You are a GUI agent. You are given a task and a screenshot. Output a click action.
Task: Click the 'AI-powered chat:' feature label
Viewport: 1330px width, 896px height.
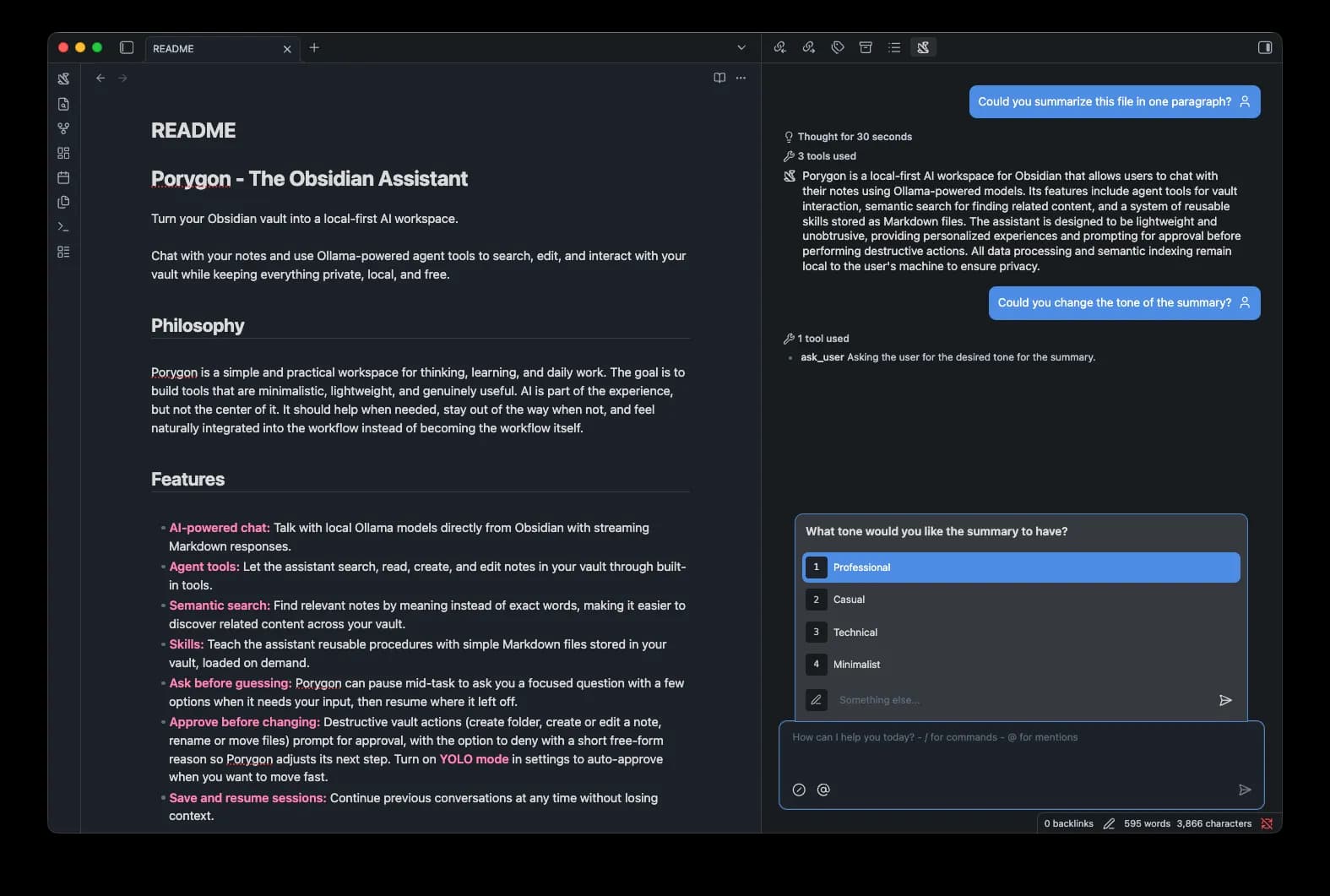click(220, 528)
